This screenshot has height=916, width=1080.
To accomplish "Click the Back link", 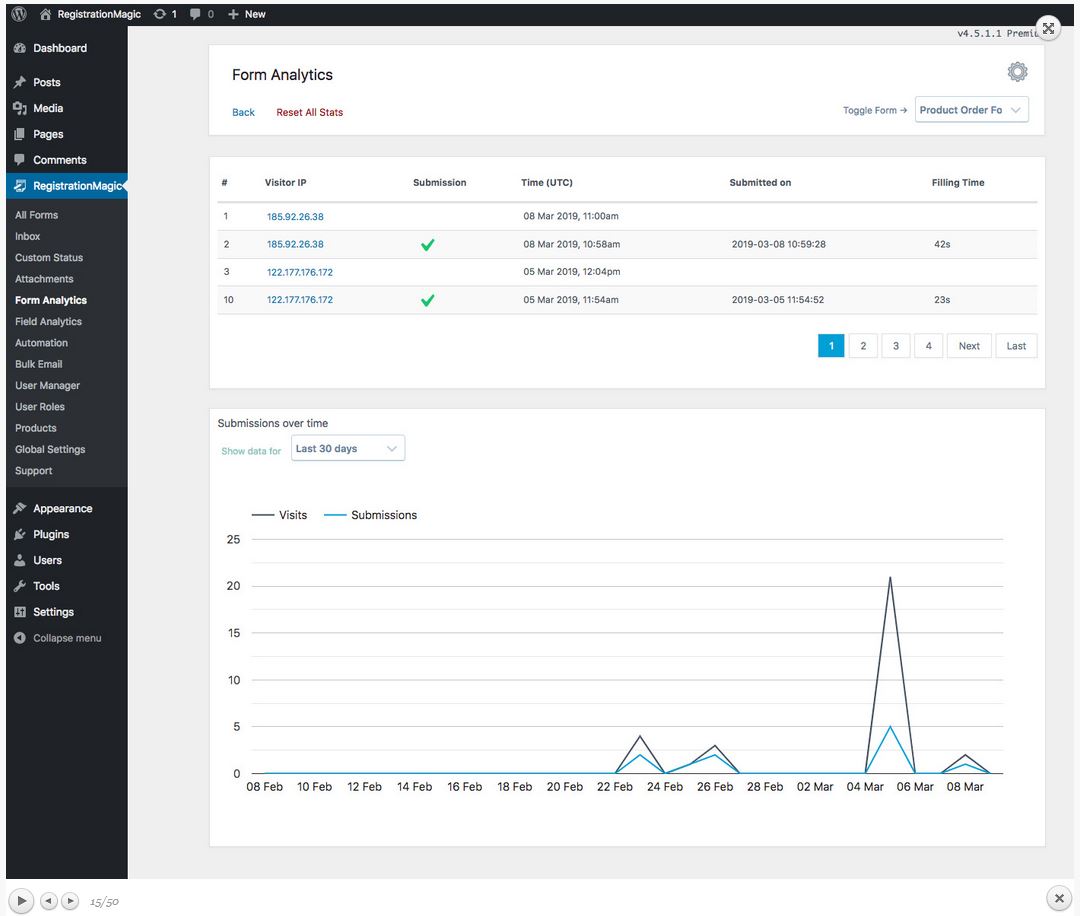I will tap(243, 112).
